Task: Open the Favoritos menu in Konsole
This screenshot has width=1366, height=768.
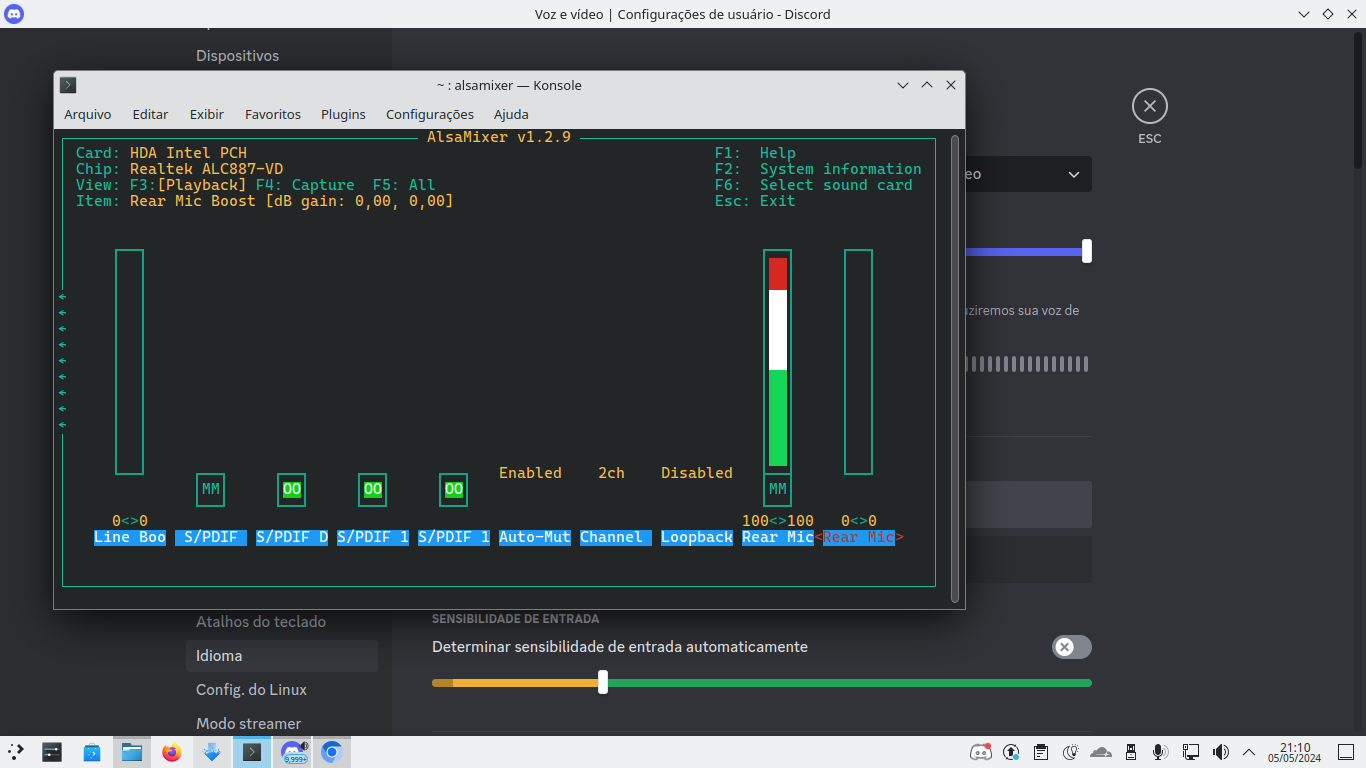Action: tap(273, 114)
